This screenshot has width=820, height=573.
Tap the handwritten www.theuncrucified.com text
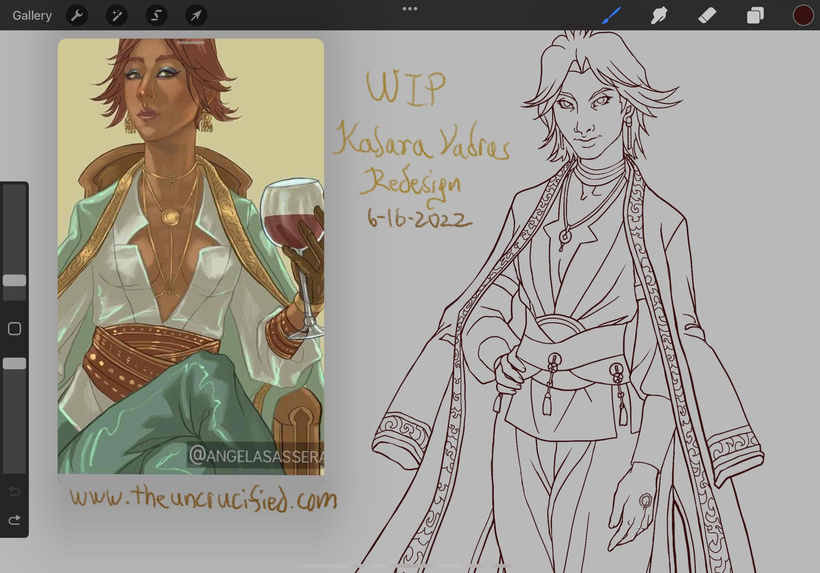coord(202,497)
